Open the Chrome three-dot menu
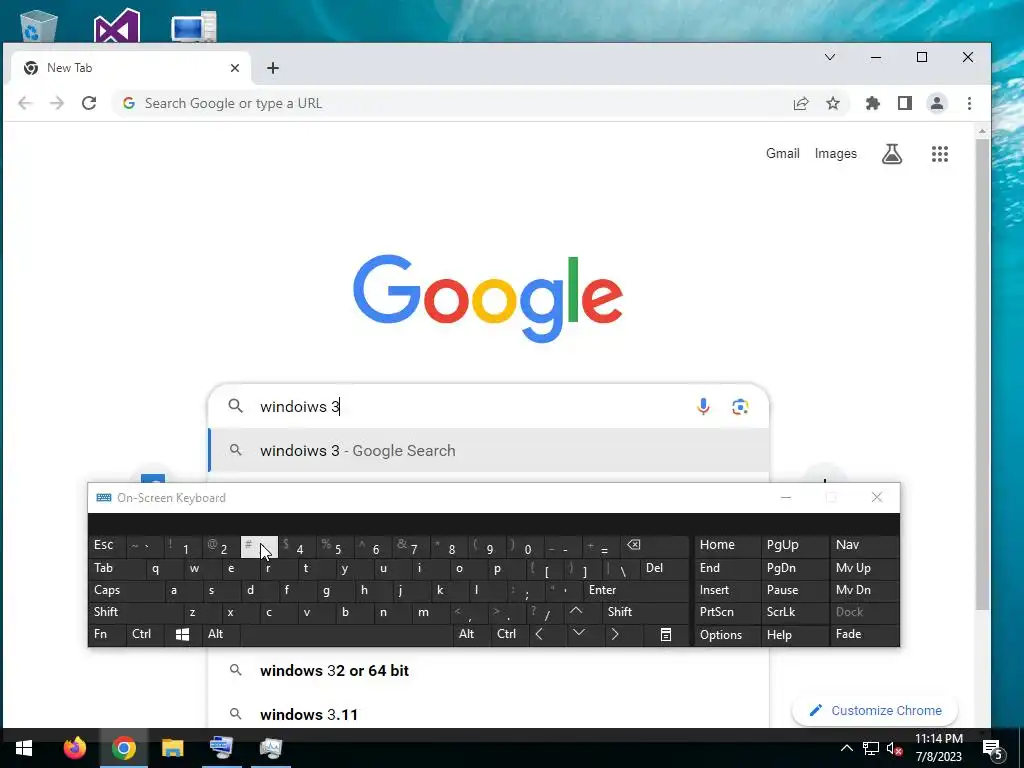Viewport: 1024px width, 768px height. (969, 103)
